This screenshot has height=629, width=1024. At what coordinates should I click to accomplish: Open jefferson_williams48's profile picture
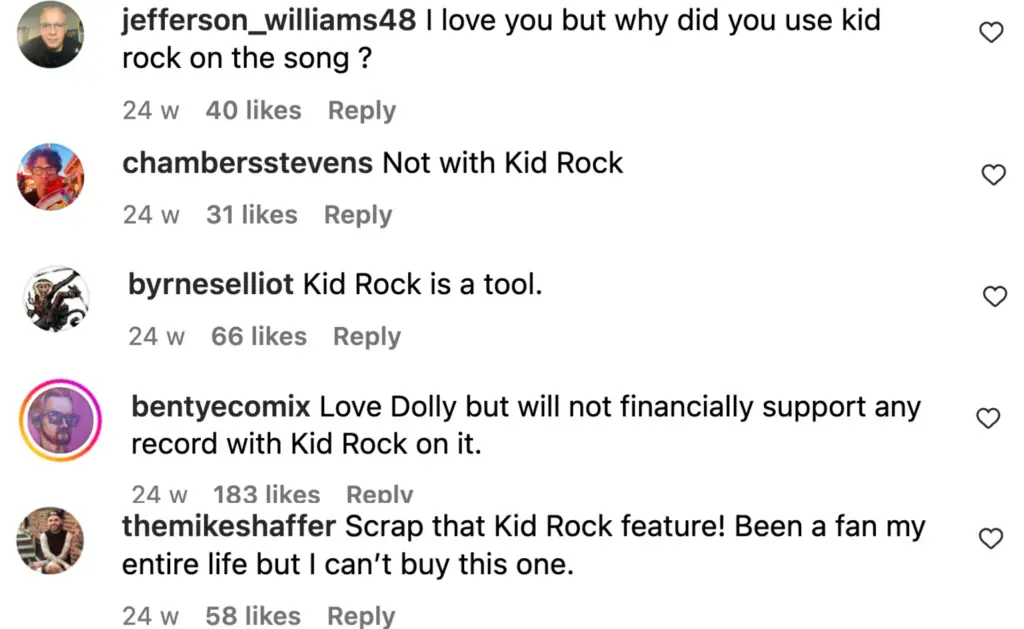point(51,34)
